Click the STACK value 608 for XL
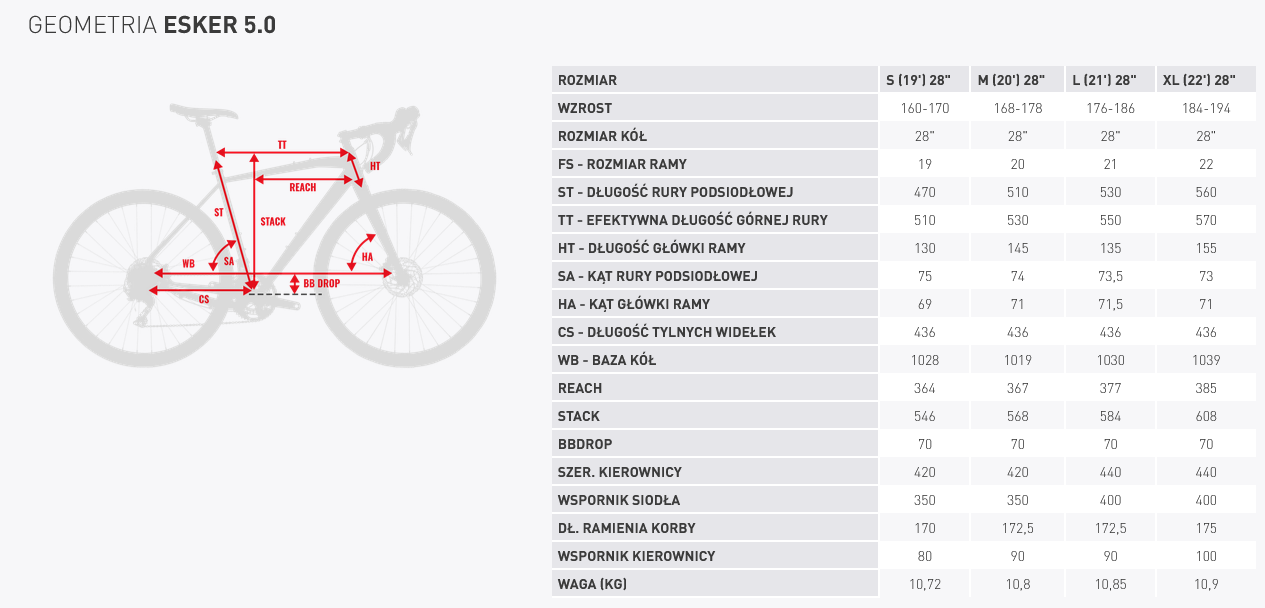 pyautogui.click(x=1206, y=416)
